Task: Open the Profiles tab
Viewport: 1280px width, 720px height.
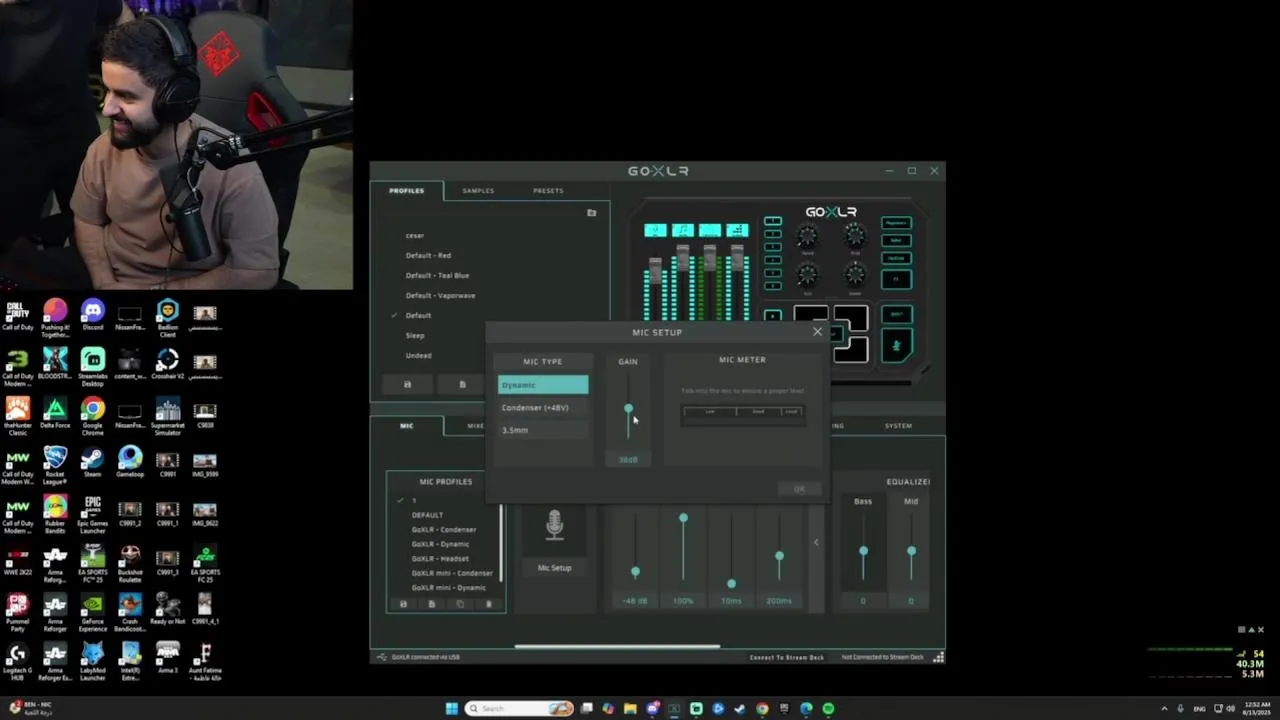Action: click(406, 190)
